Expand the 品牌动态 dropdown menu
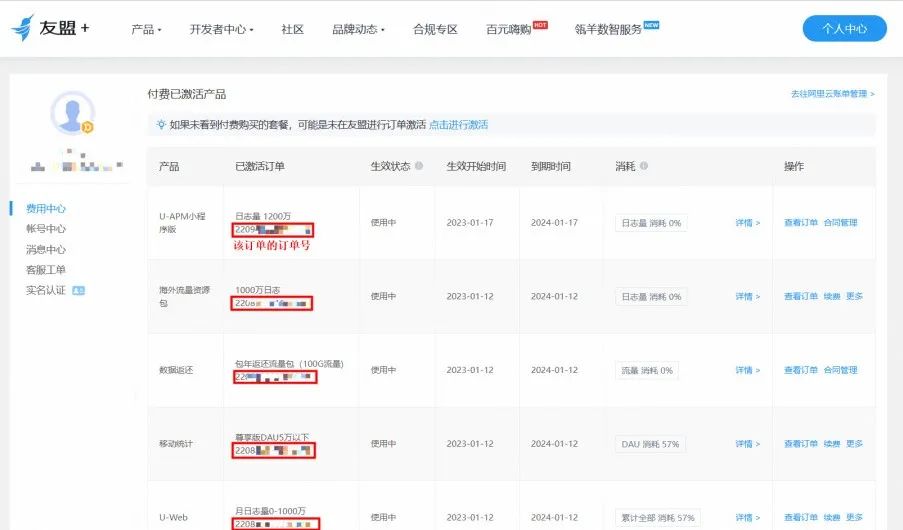The height and width of the screenshot is (530, 903). click(x=358, y=29)
